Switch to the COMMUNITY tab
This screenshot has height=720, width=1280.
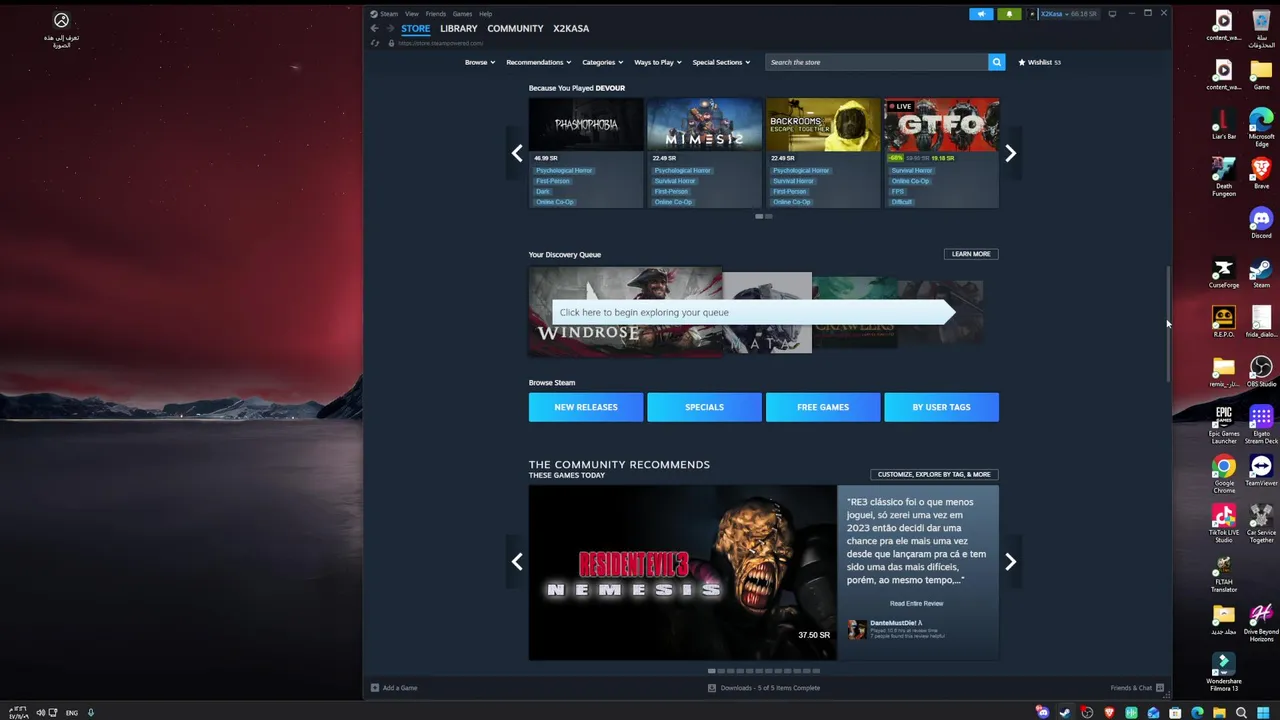(515, 28)
